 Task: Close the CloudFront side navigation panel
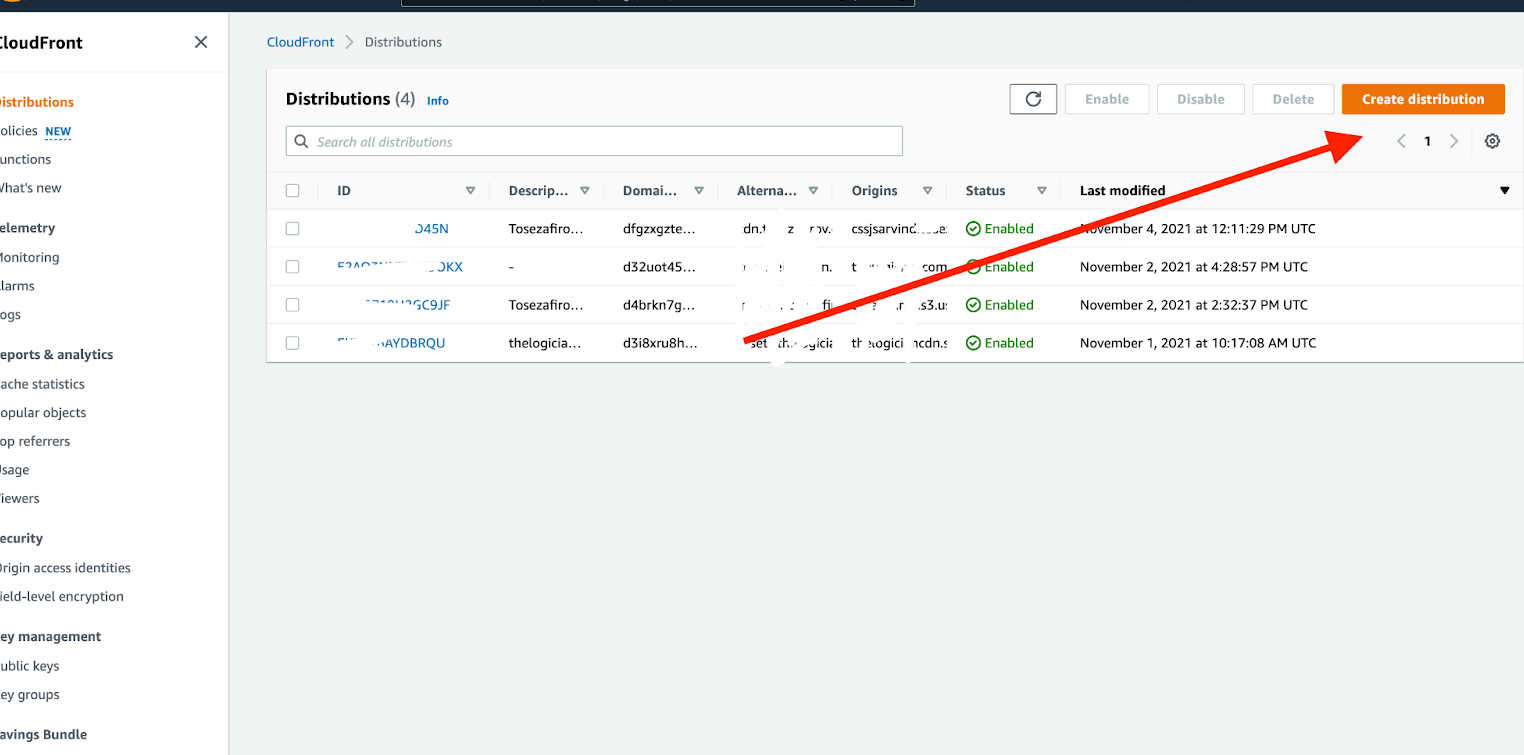click(201, 42)
